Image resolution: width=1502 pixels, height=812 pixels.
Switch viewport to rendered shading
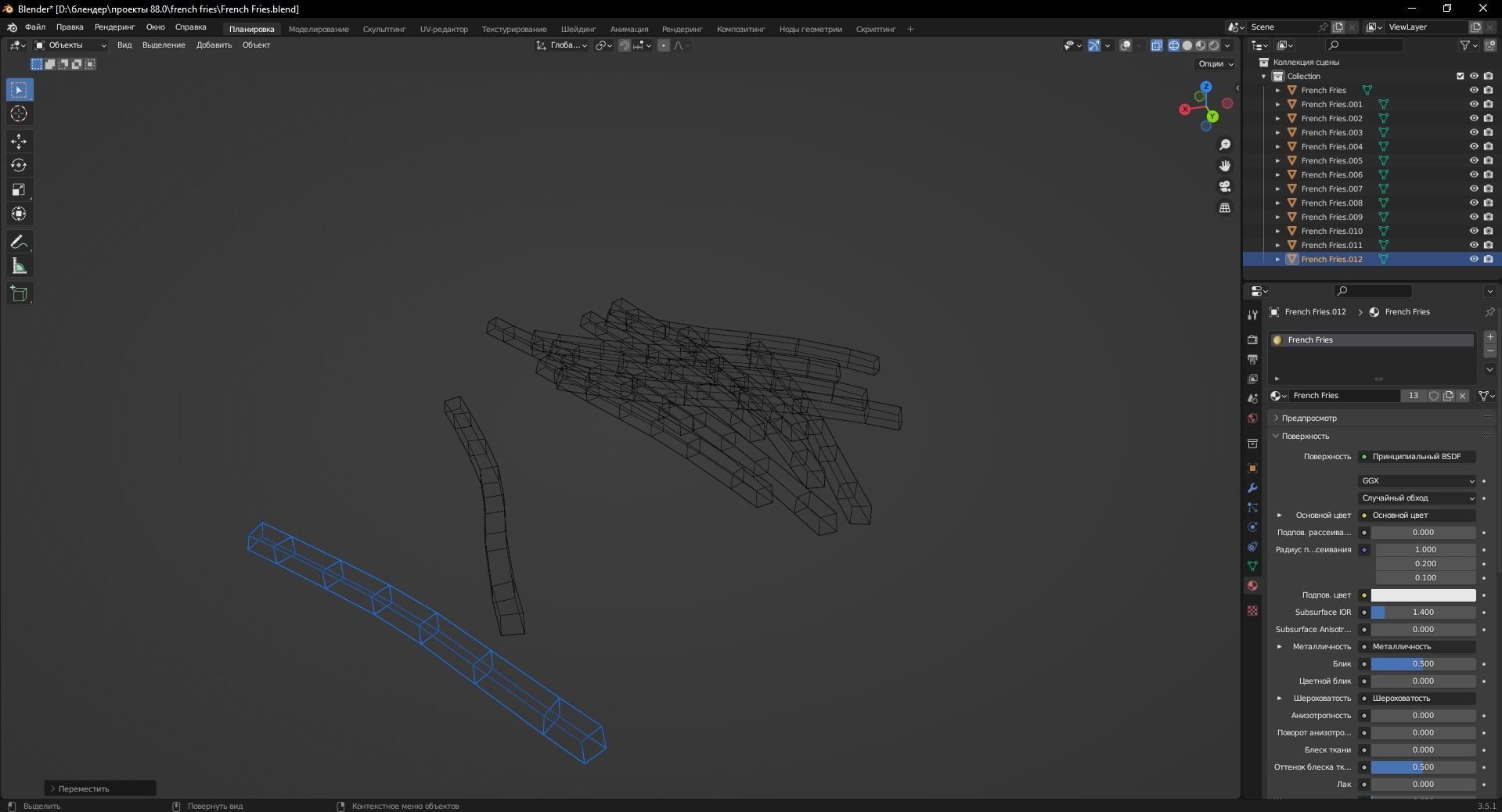click(1214, 45)
